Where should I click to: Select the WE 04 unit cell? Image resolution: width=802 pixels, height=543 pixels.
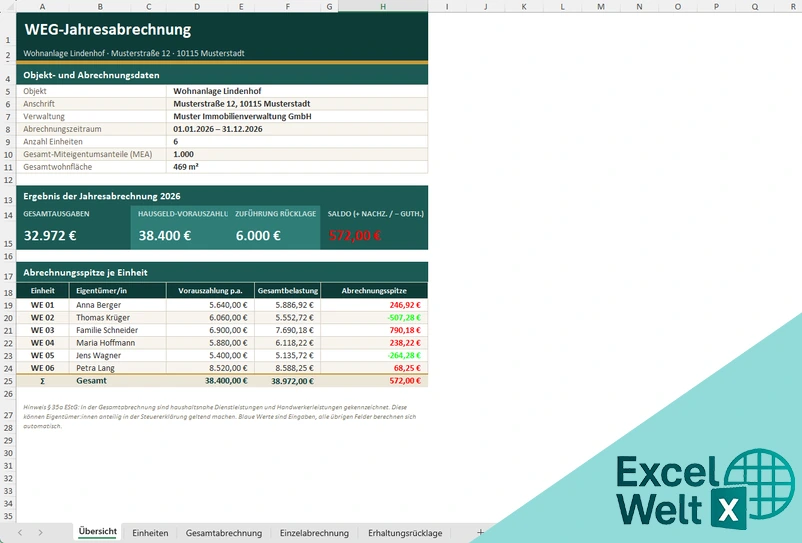click(42, 343)
